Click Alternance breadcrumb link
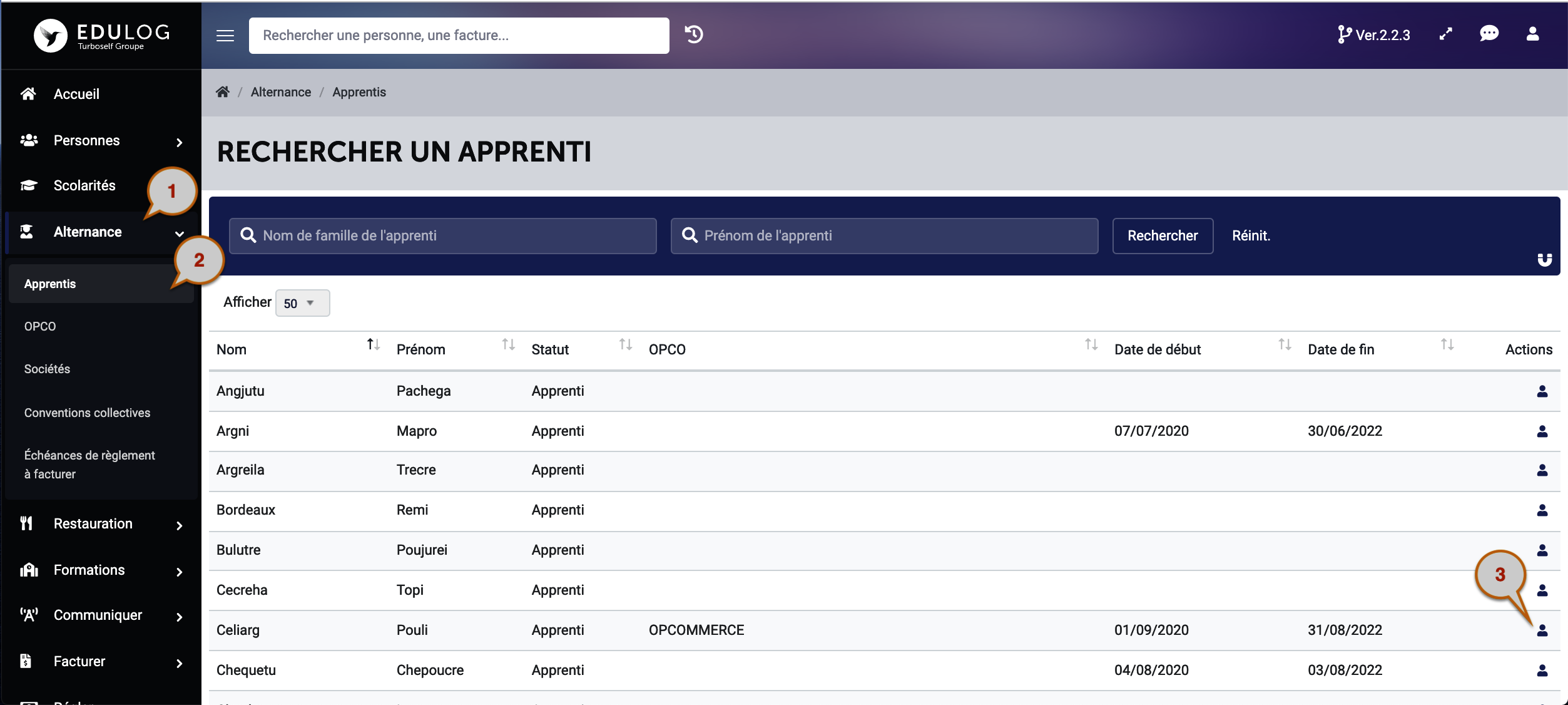The width and height of the screenshot is (1568, 705). (x=281, y=92)
